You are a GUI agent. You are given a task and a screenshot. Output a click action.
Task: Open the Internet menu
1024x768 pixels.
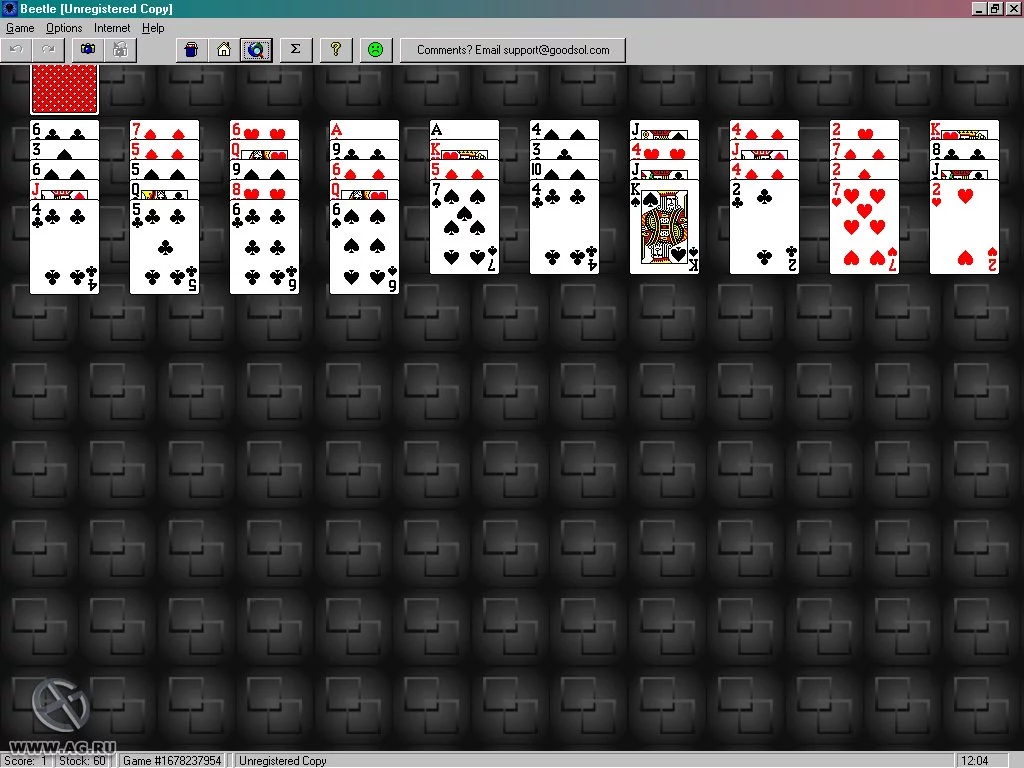pos(112,28)
